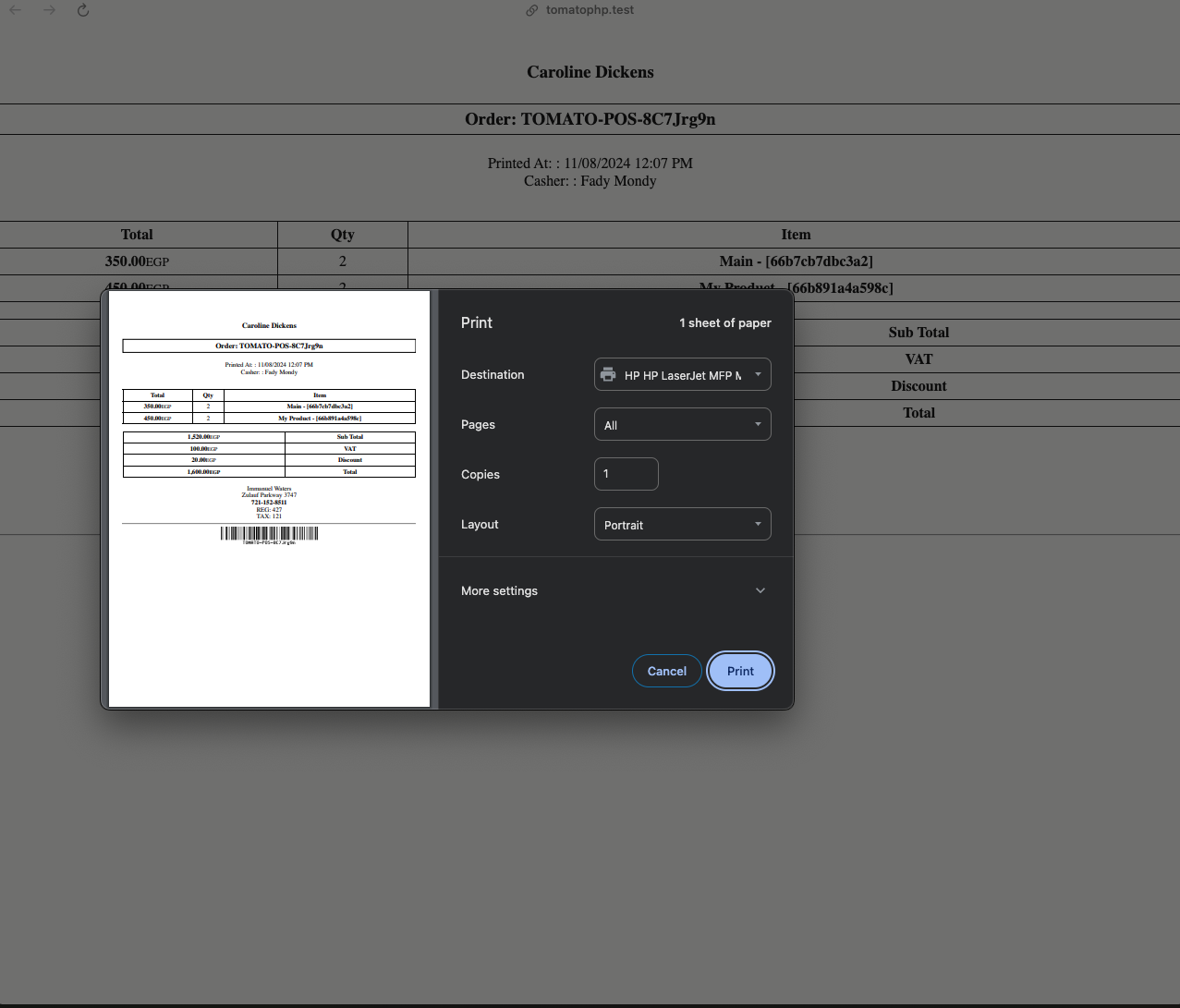1180x1008 pixels.
Task: Click the '350.00EGP' cell on page
Action: tap(137, 261)
